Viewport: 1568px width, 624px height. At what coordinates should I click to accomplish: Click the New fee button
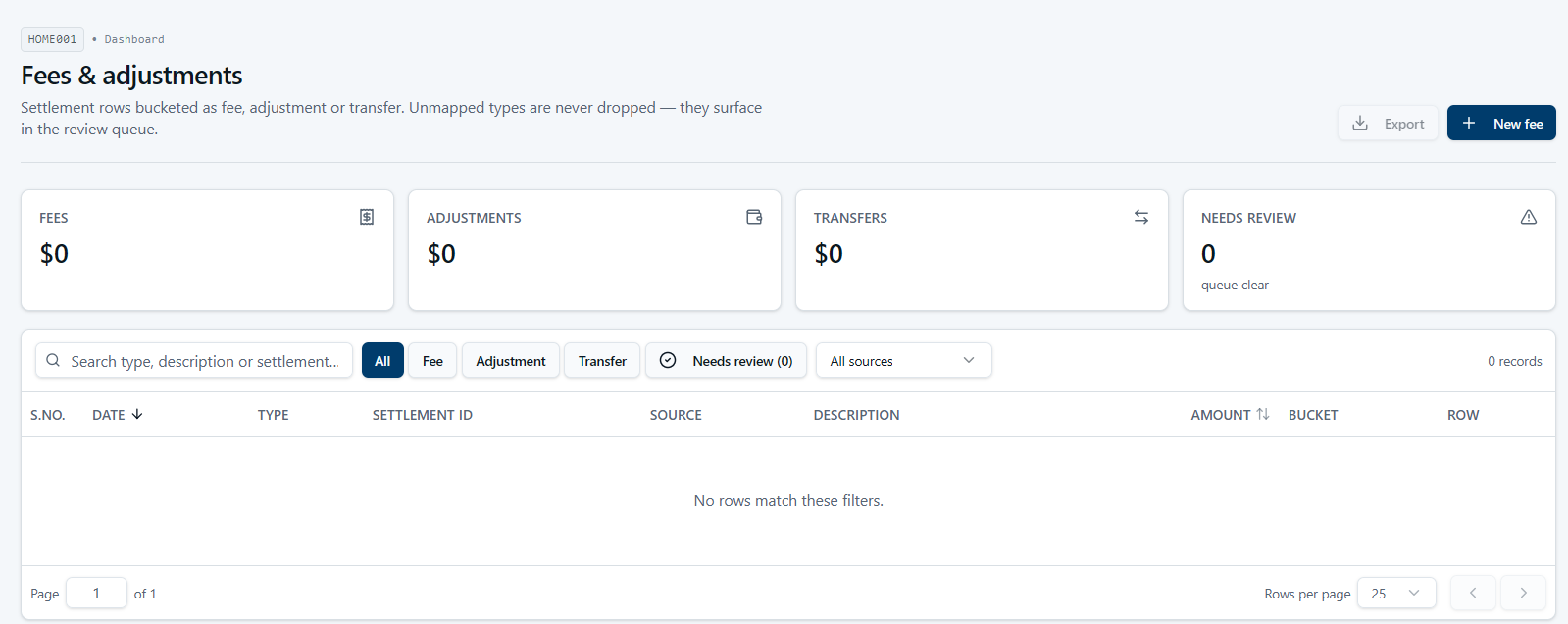tap(1501, 123)
